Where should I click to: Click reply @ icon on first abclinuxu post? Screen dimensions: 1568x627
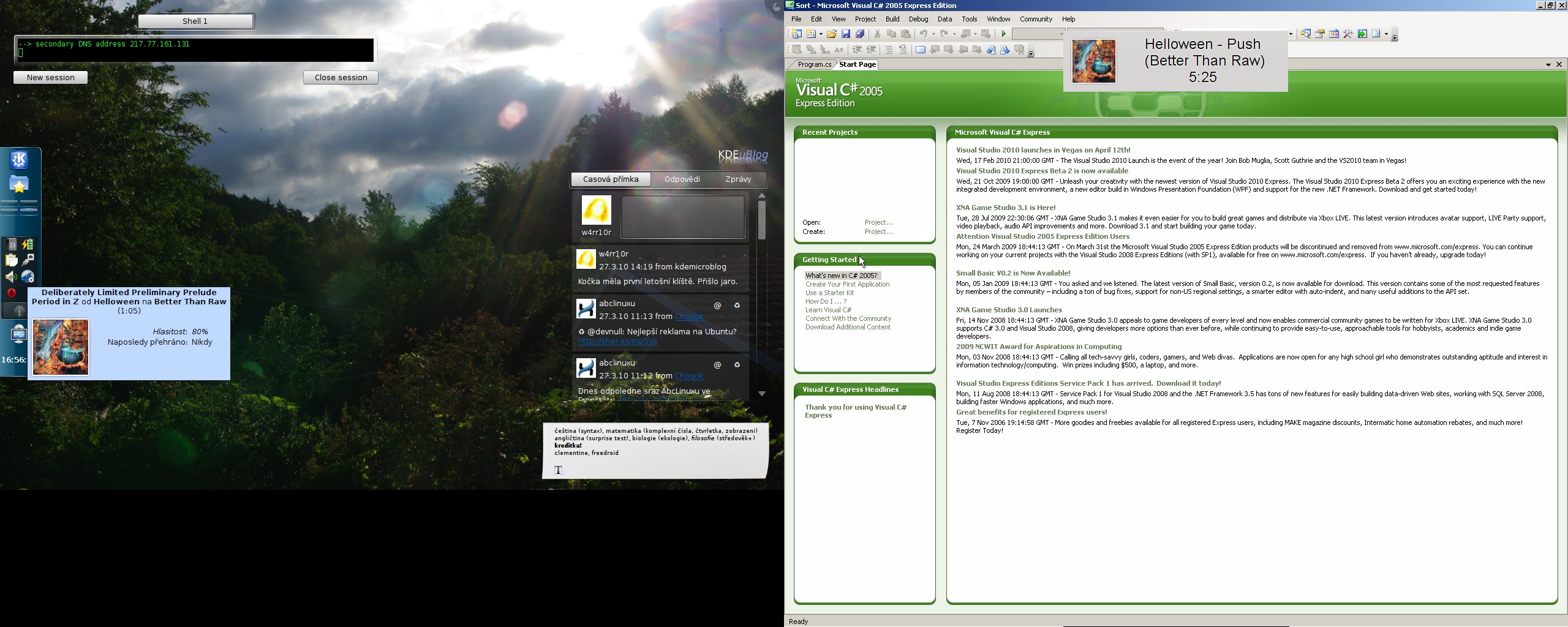[x=717, y=305]
